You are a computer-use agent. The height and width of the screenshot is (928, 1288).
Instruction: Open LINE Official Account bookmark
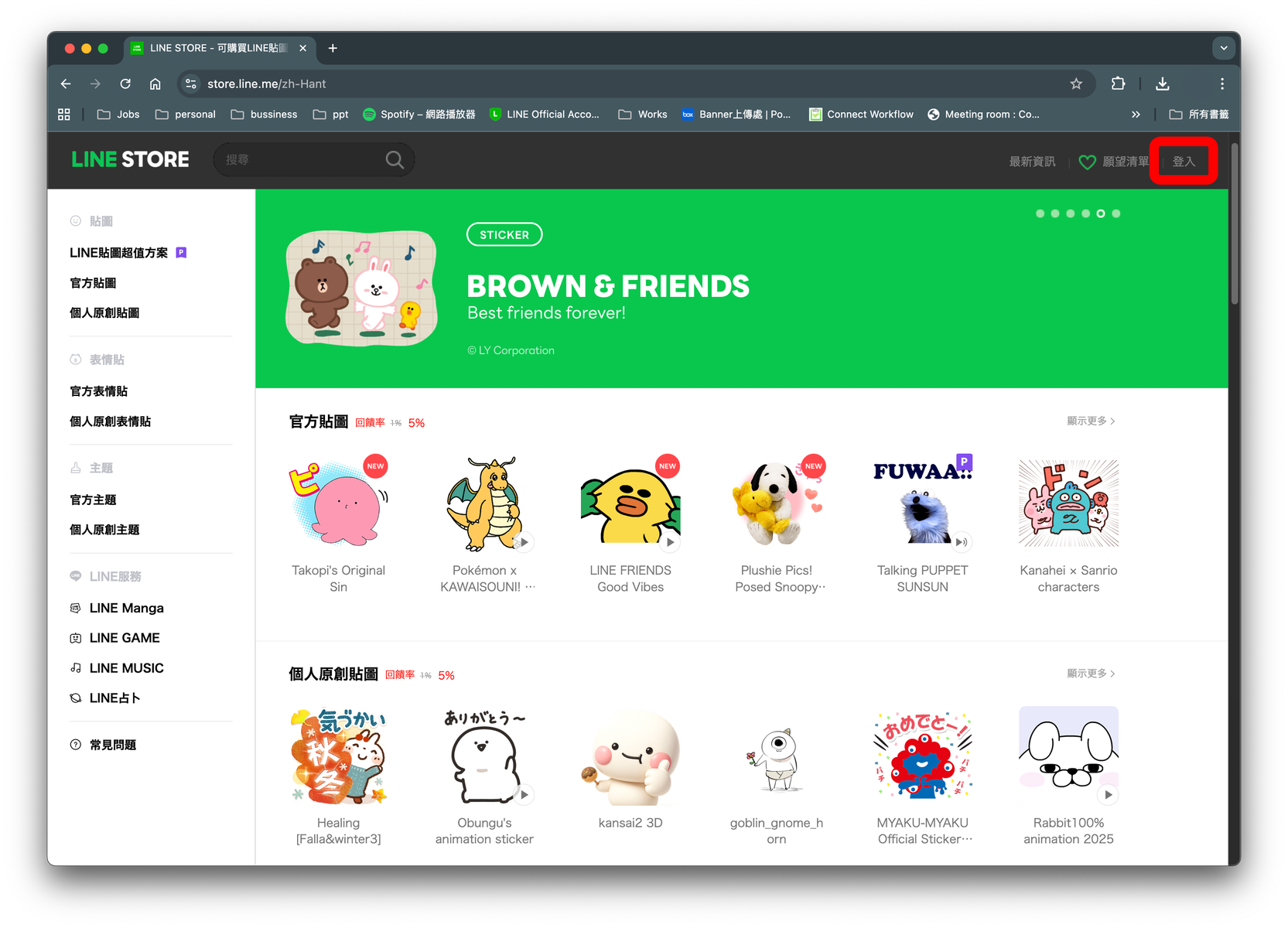point(545,114)
